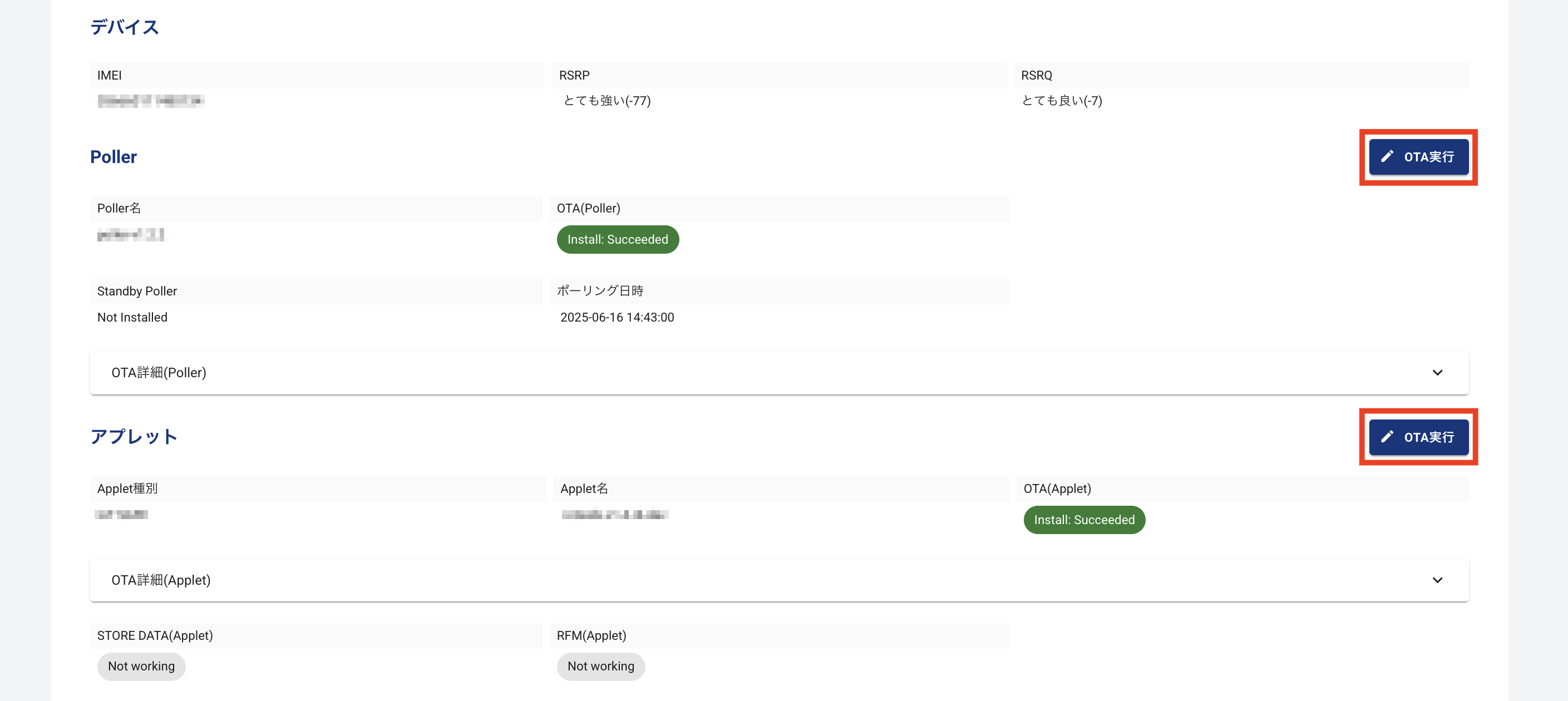Select the polling timestamp 2025-06-16 14:43:00
1568x701 pixels.
point(617,317)
